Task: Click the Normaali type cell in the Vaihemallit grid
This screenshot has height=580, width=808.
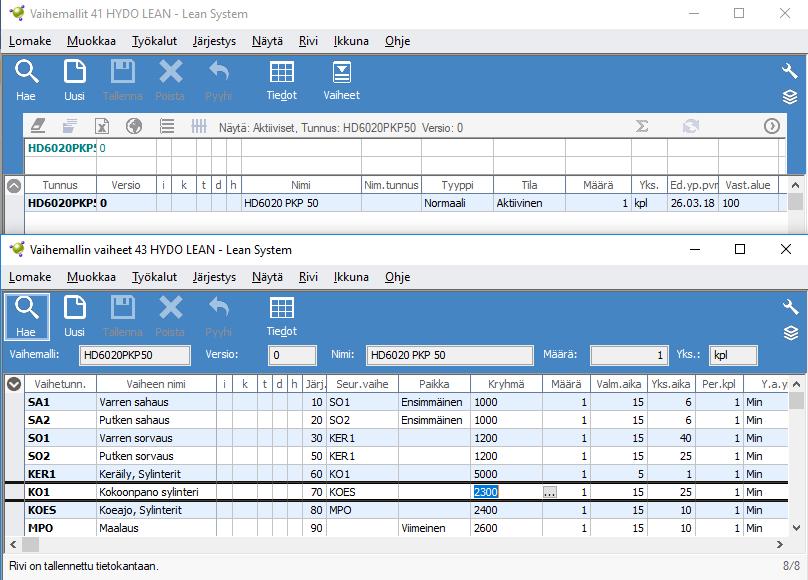Action: tap(457, 203)
